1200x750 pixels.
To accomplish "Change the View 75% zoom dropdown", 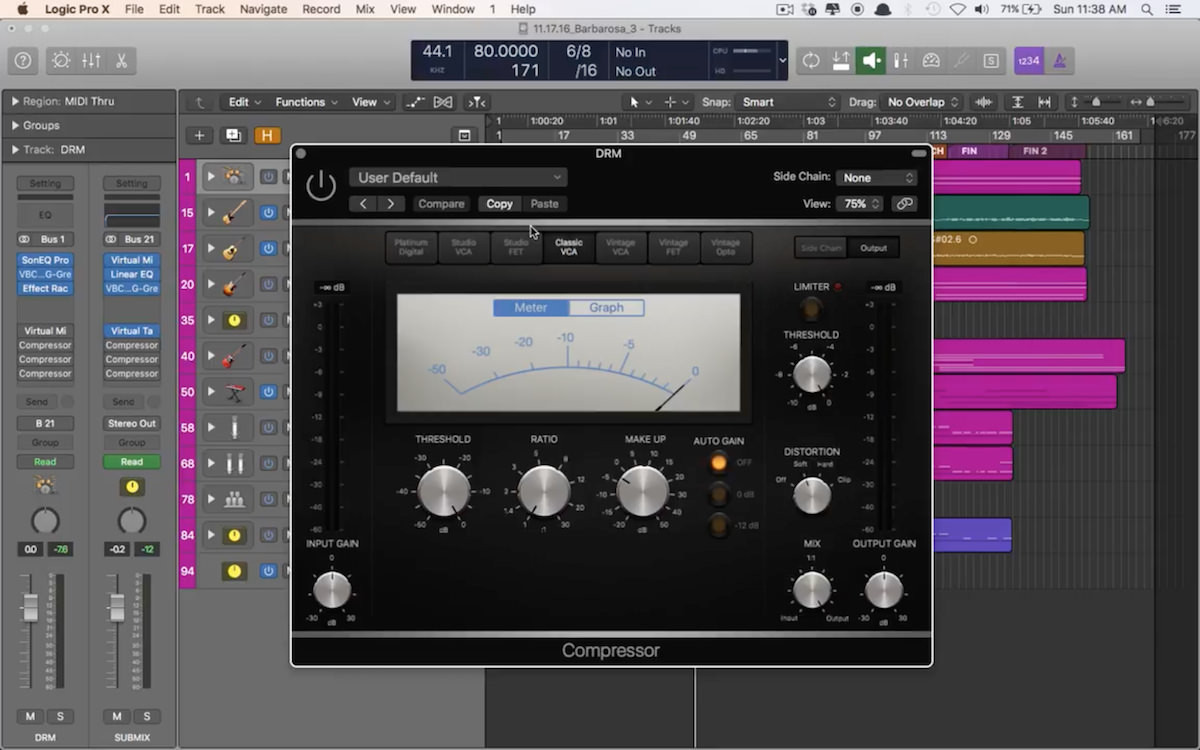I will [861, 203].
